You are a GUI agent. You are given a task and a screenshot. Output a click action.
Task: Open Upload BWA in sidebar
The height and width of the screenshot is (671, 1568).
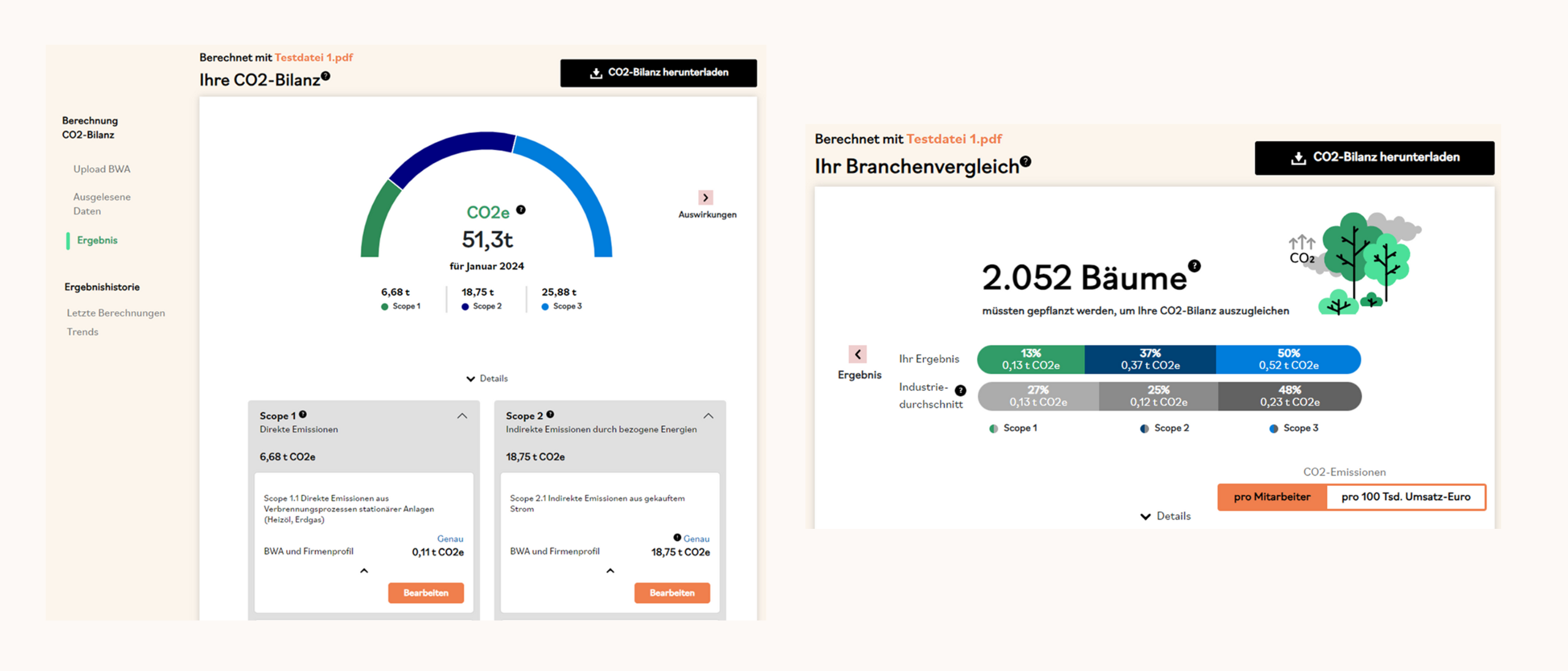(102, 169)
